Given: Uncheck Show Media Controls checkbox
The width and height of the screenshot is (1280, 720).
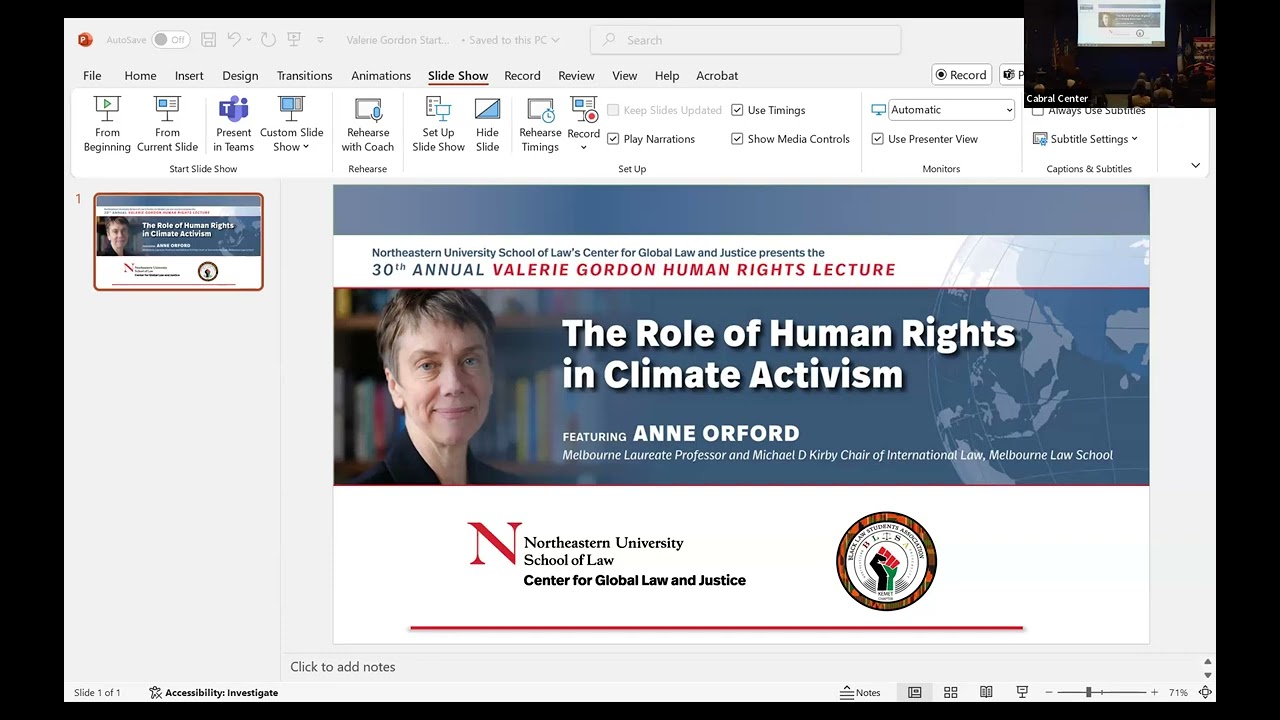Looking at the screenshot, I should coord(737,139).
